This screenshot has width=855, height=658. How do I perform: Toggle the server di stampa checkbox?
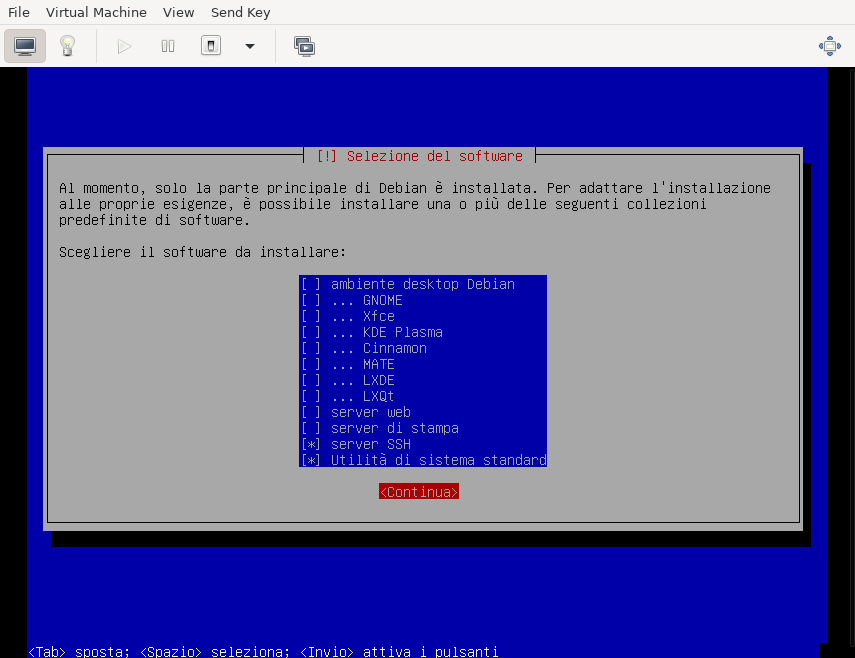coord(311,428)
